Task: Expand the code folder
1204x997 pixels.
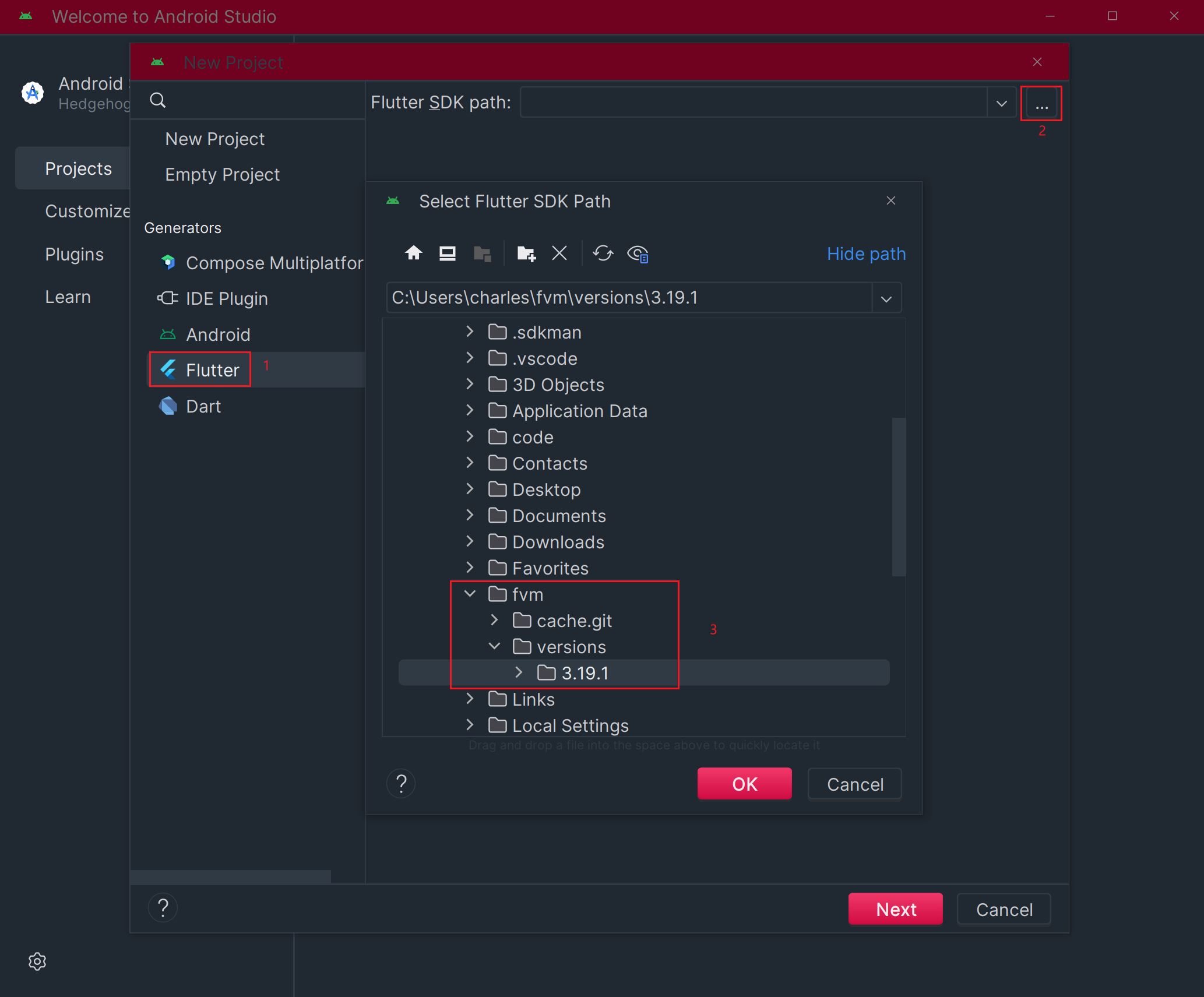Action: click(x=470, y=436)
